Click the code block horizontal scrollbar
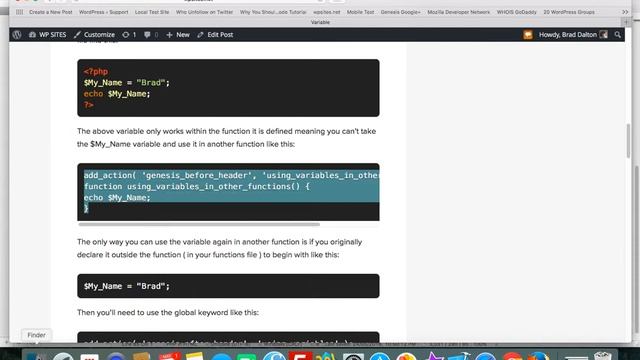 [199, 224]
